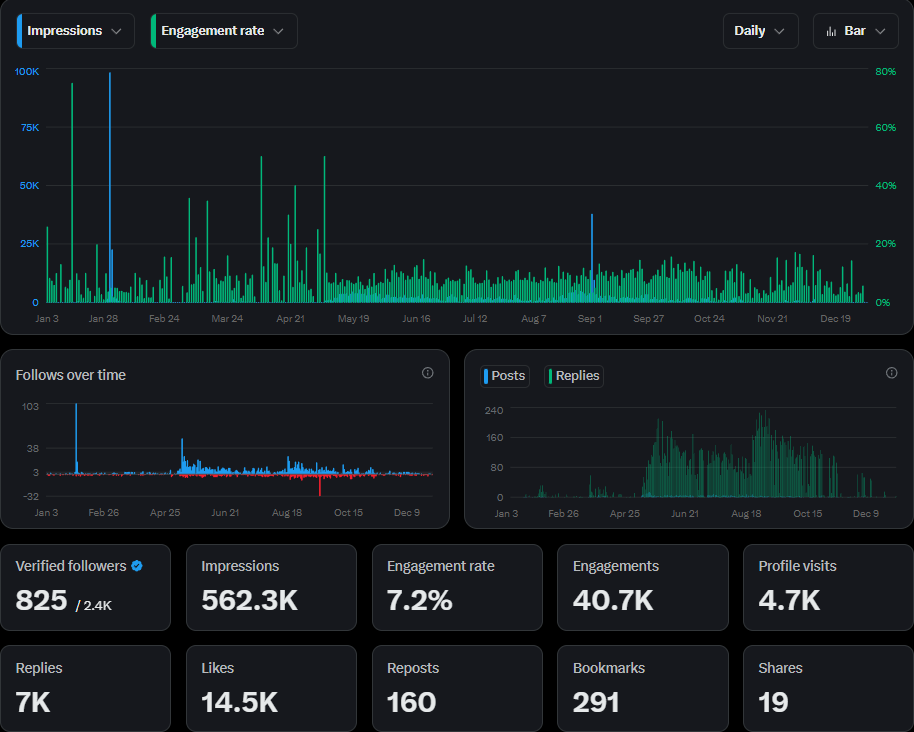Click the blue swatch on Impressions selector

click(19, 31)
